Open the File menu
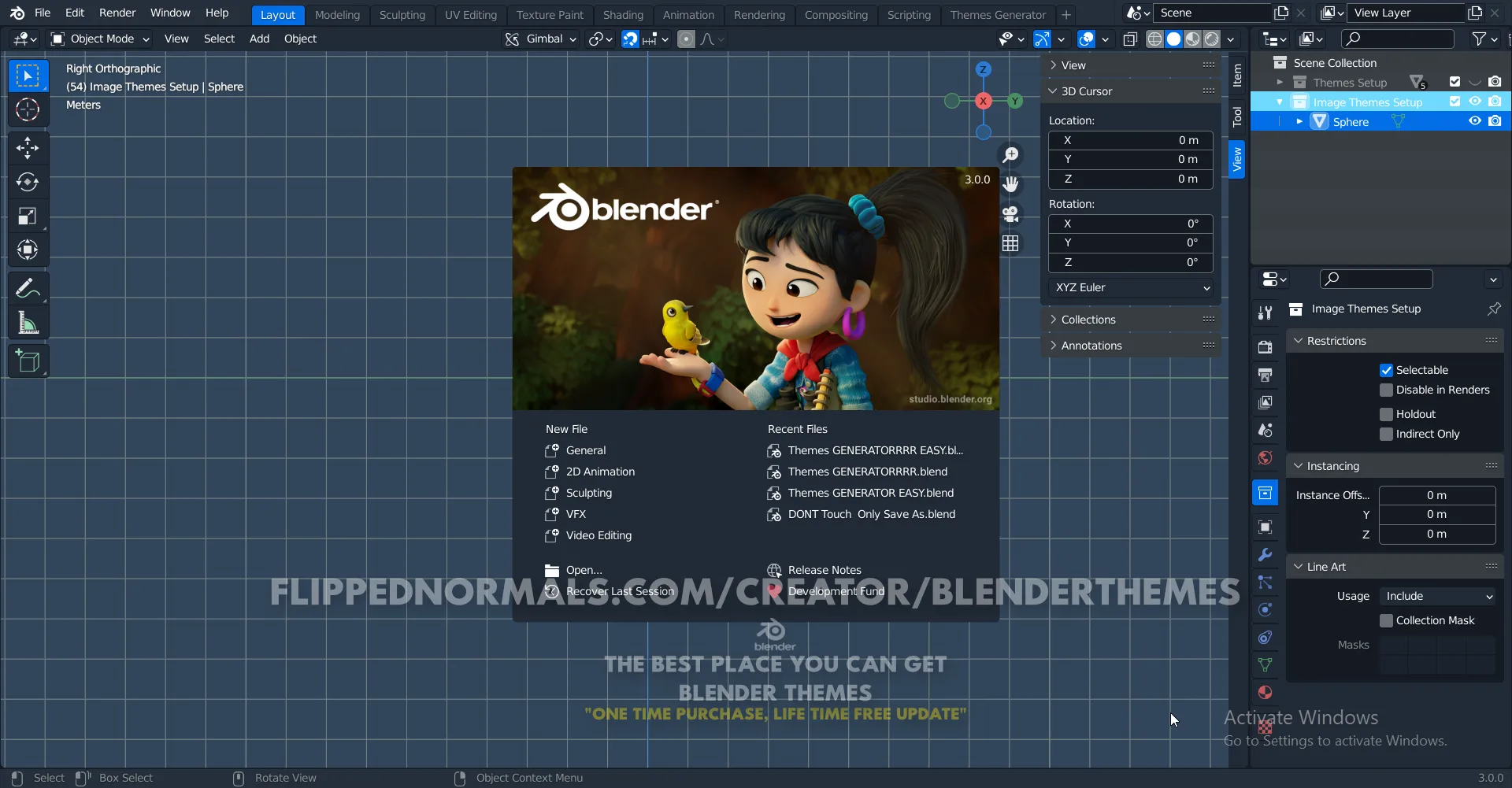This screenshot has height=788, width=1512. click(x=43, y=13)
